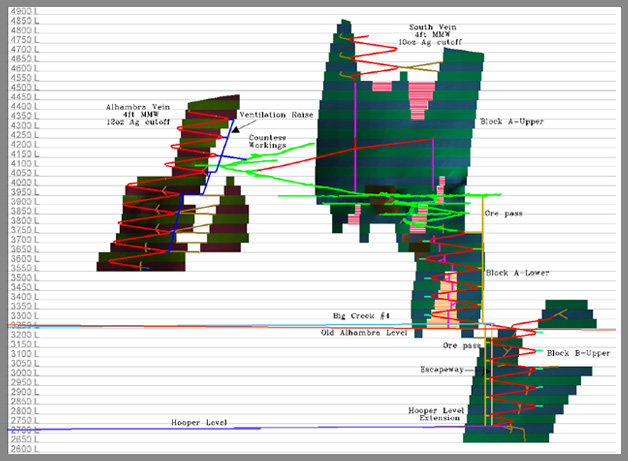Screen dimensions: 628x461
Task: Select the Old Alhambra Level label
Action: (x=360, y=332)
